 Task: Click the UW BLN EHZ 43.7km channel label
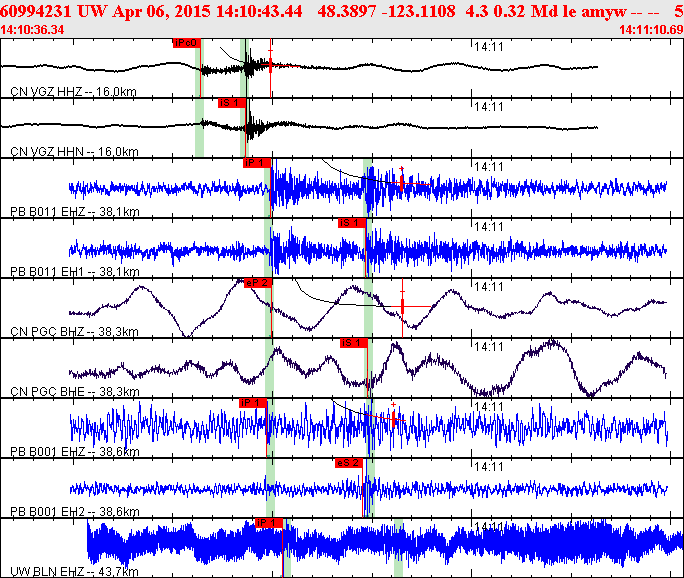pyautogui.click(x=74, y=571)
